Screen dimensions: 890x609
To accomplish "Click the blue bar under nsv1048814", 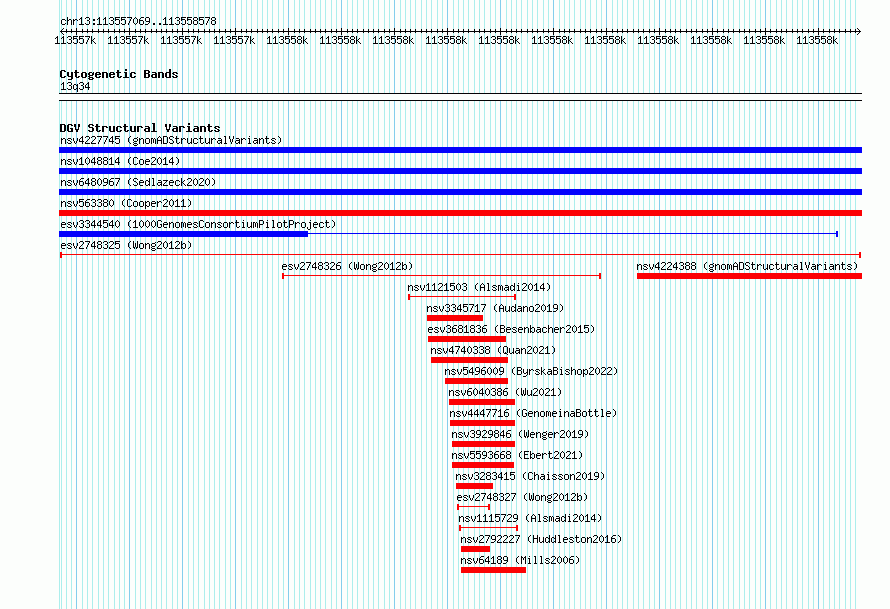I will point(460,171).
